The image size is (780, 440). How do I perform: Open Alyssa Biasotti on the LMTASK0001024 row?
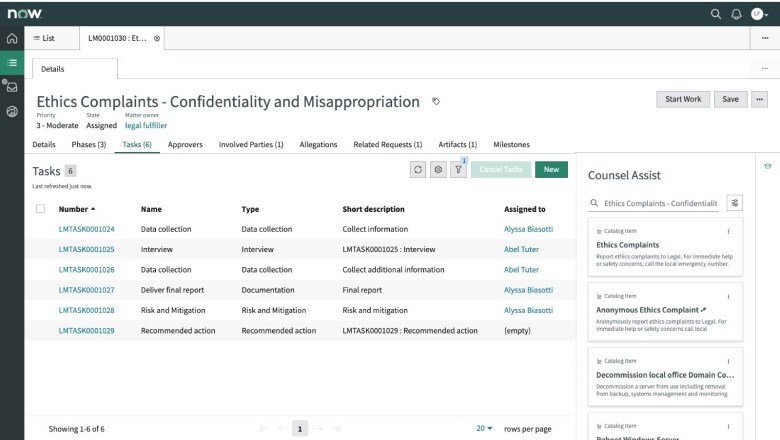click(528, 229)
